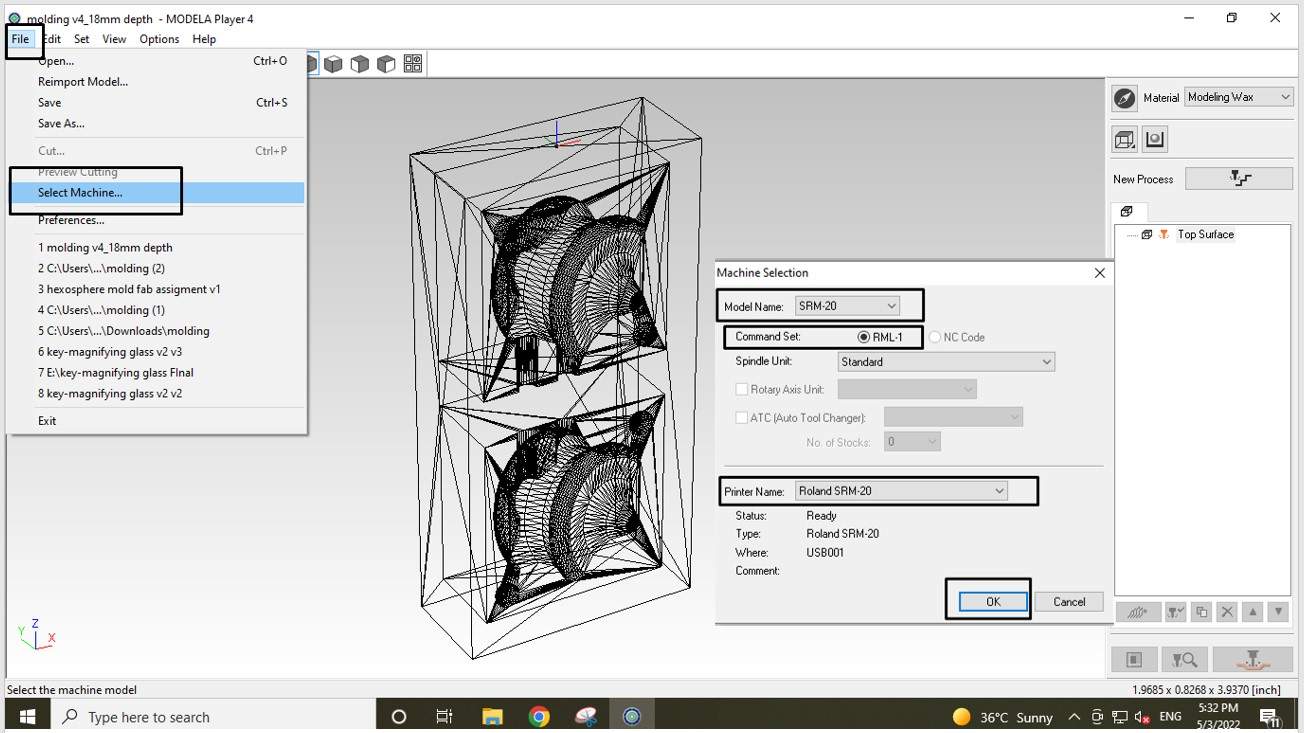Choose Exit from the File menu
The width and height of the screenshot is (1304, 733).
coord(156,421)
